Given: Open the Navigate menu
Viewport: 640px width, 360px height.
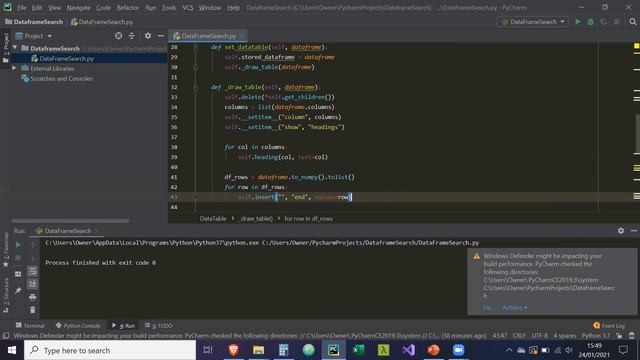Looking at the screenshot, I should [78, 7].
